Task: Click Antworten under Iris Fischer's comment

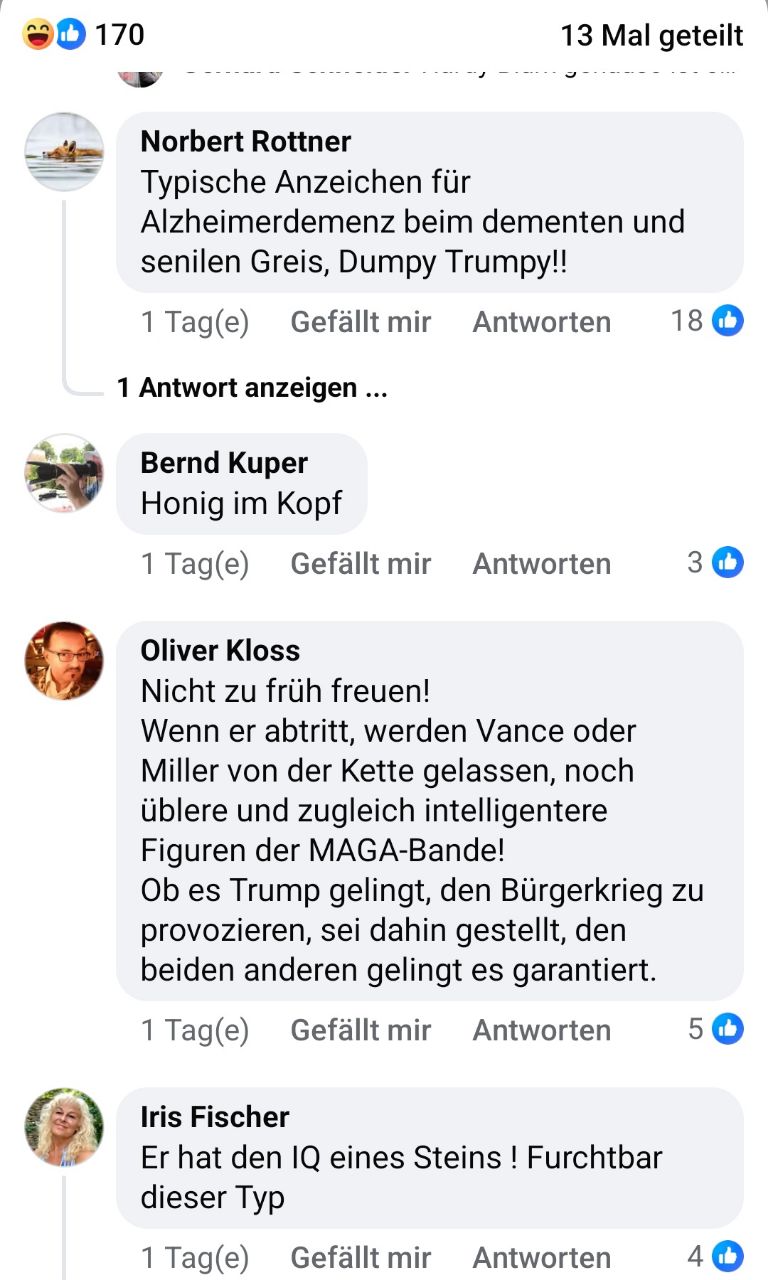Action: click(x=541, y=1257)
